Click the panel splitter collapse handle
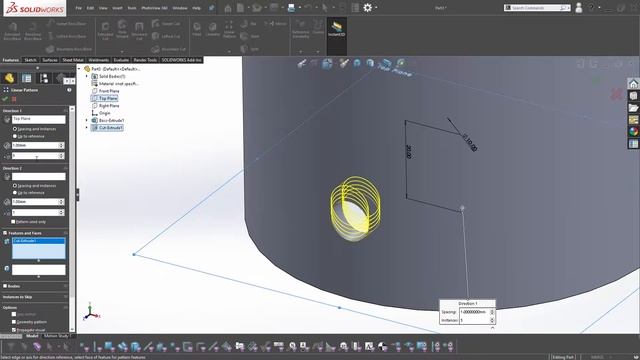The height and width of the screenshot is (360, 640). coord(77,195)
